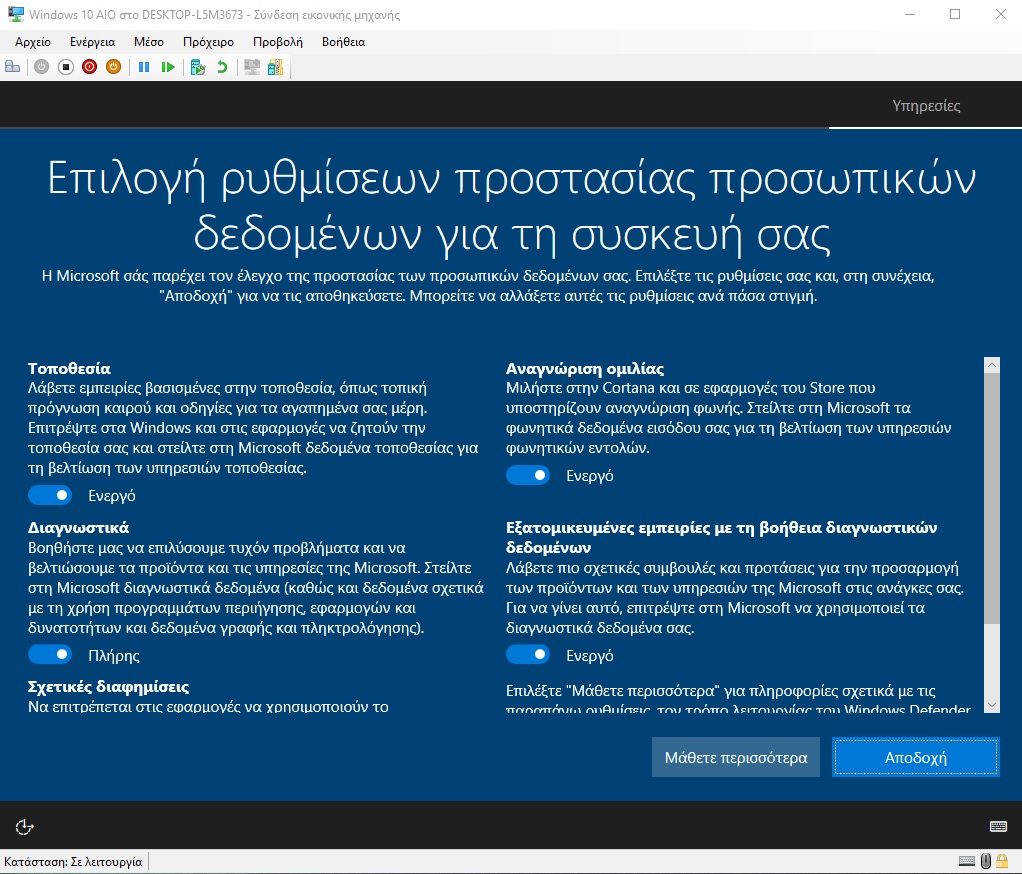Open the on-screen keyboard icon in setup

998,826
